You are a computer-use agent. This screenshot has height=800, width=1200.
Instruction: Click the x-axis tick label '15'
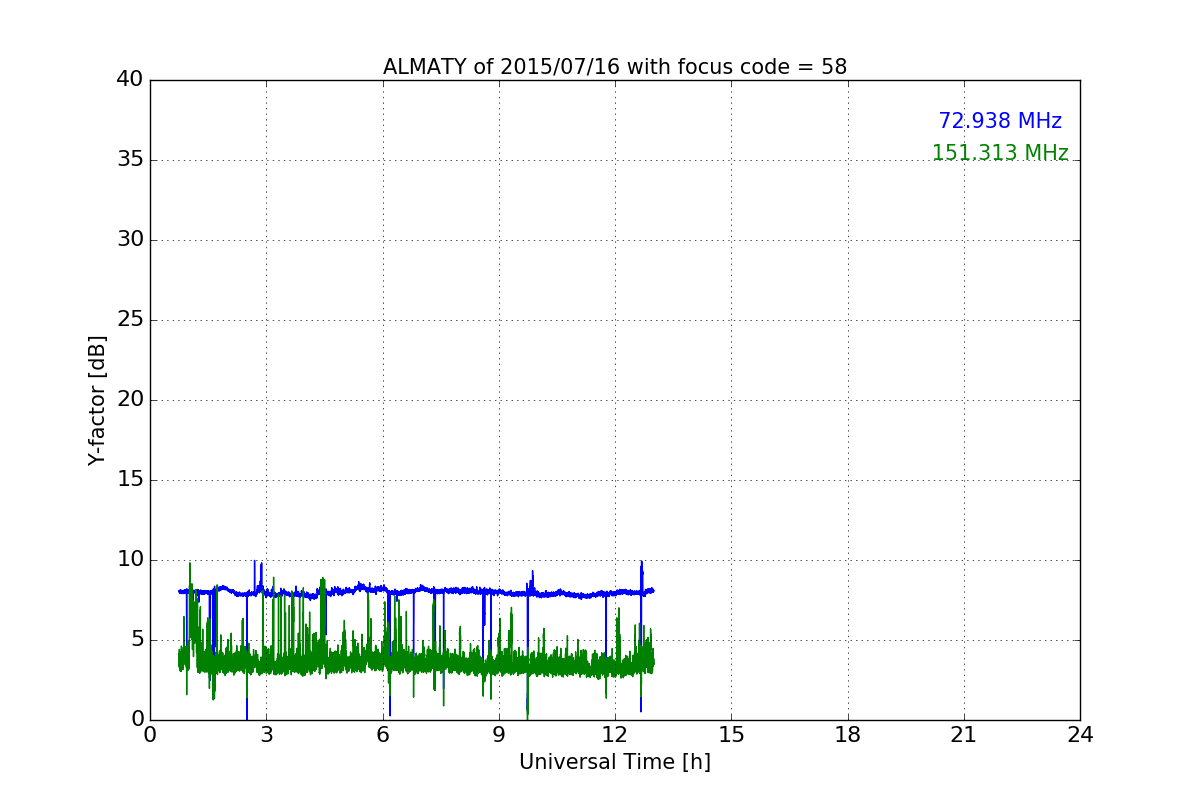coord(731,735)
